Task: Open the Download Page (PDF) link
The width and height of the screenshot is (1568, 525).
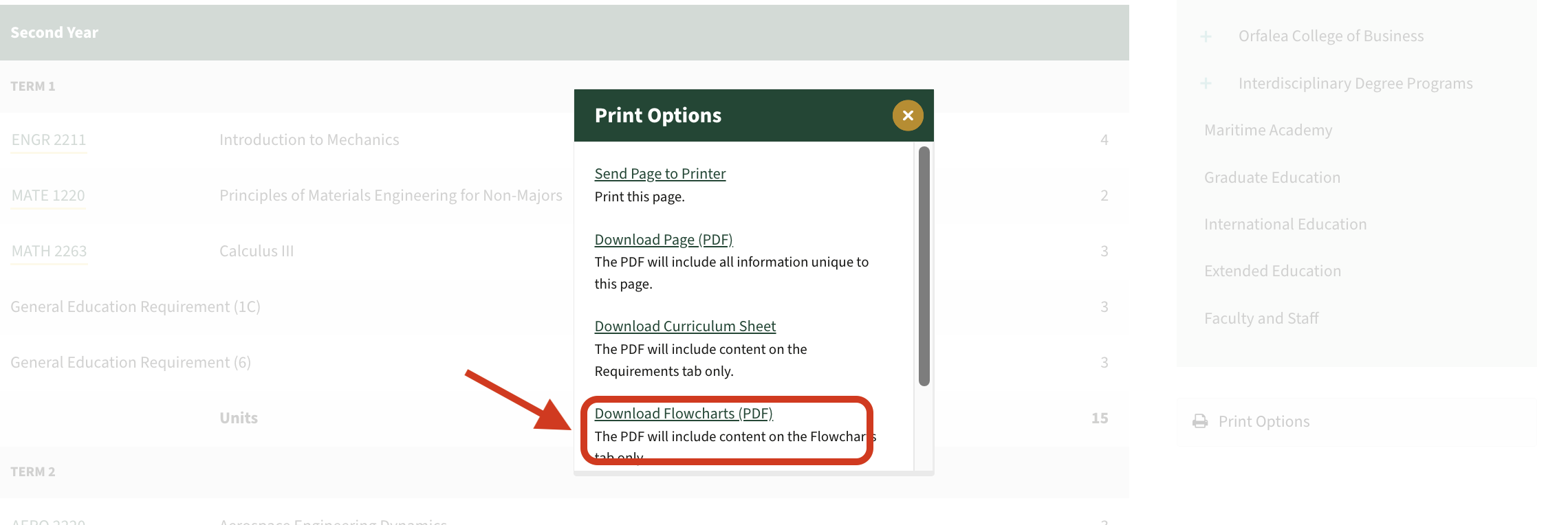Action: pos(663,240)
